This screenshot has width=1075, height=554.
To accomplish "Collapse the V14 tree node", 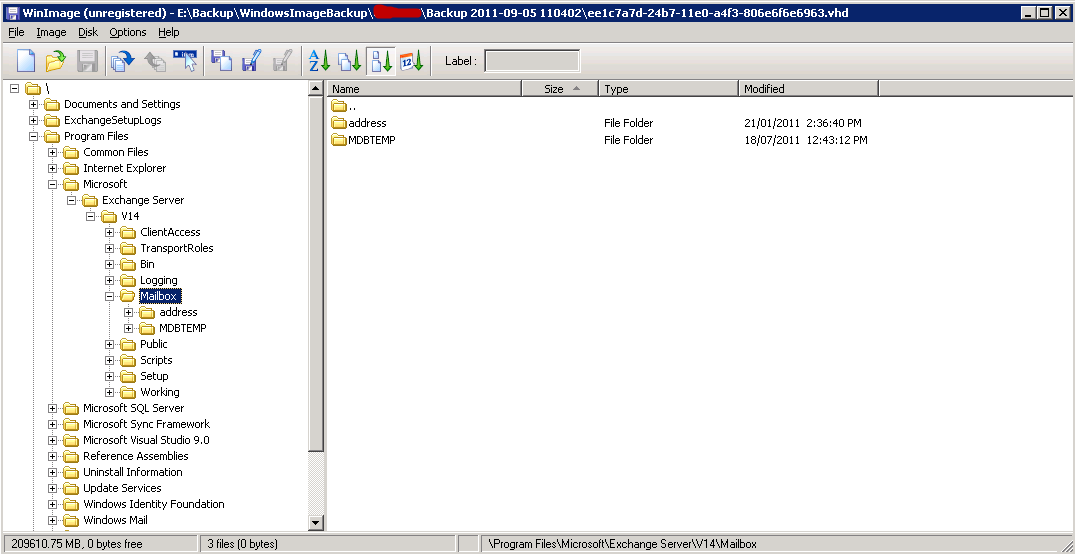I will click(x=90, y=216).
